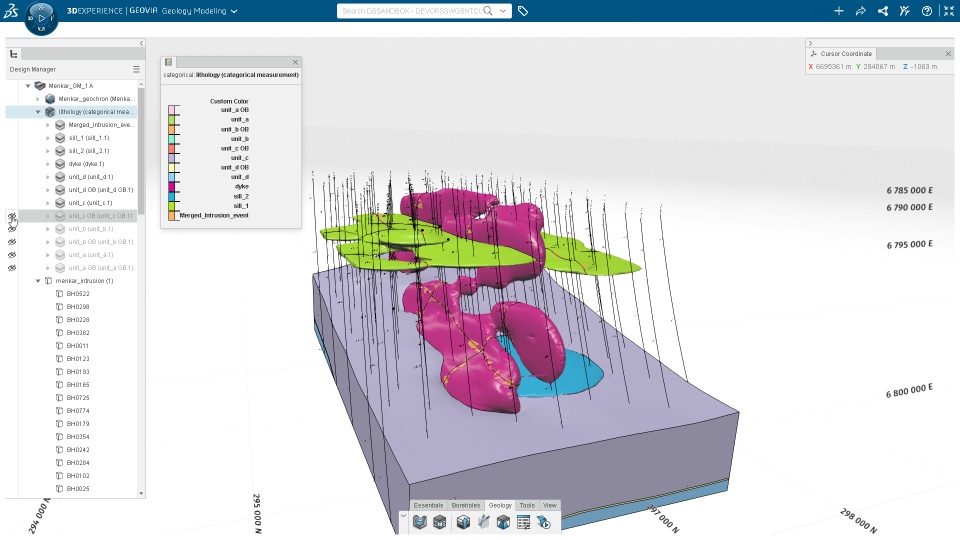Viewport: 960px width, 540px height.
Task: Open the help question mark icon
Action: (x=927, y=11)
